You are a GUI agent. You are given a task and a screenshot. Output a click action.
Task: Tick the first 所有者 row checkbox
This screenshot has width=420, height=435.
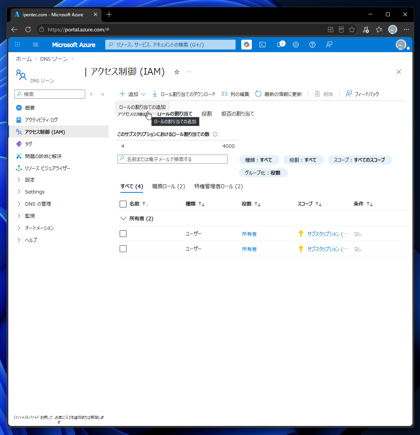click(123, 233)
